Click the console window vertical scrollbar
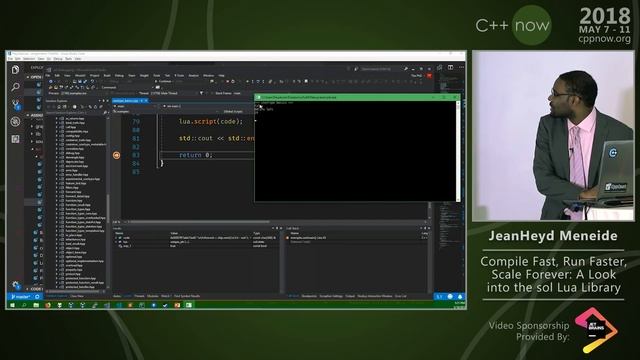The height and width of the screenshot is (360, 640). coord(458,151)
